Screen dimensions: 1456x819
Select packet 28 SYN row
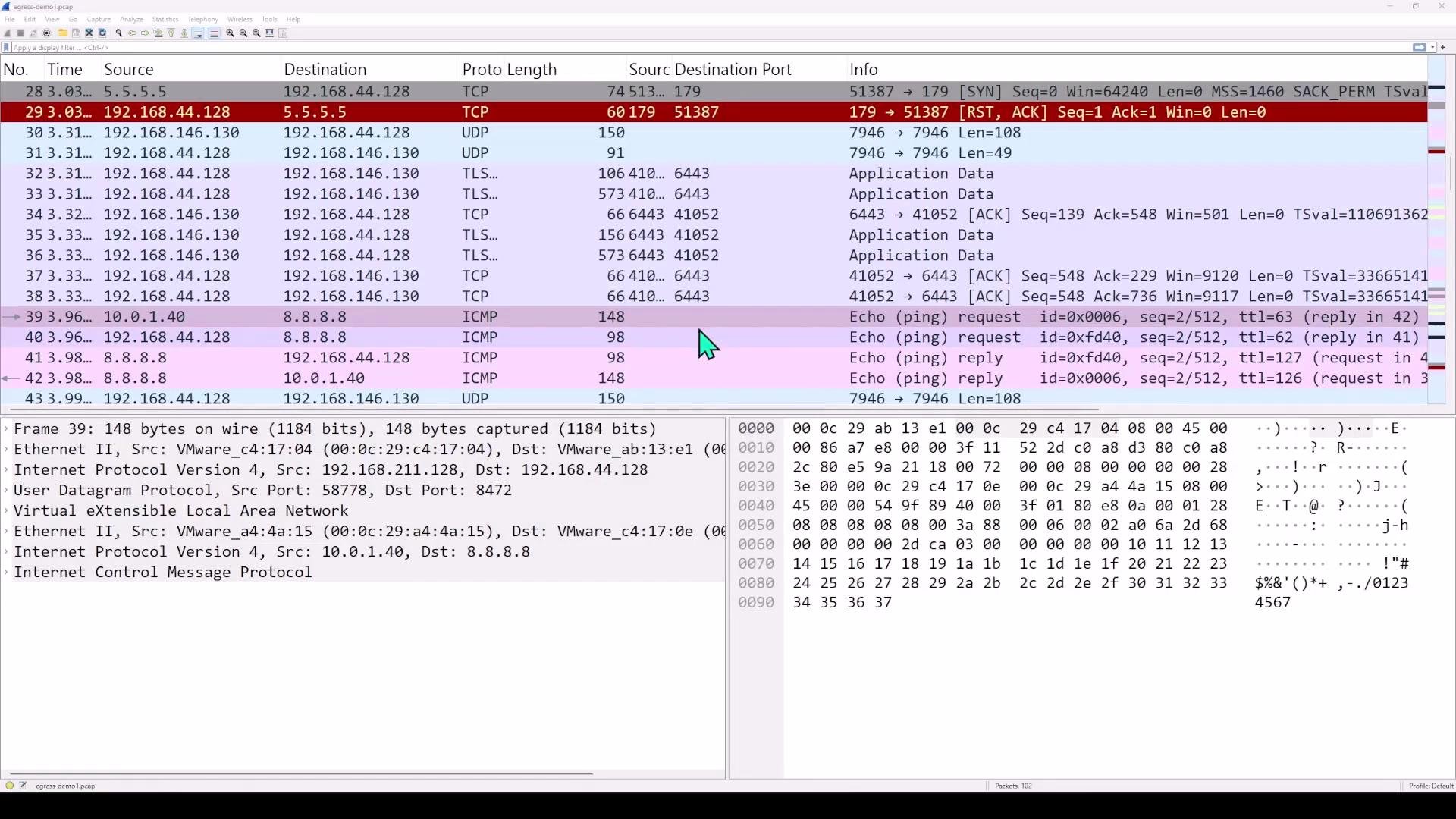[714, 92]
